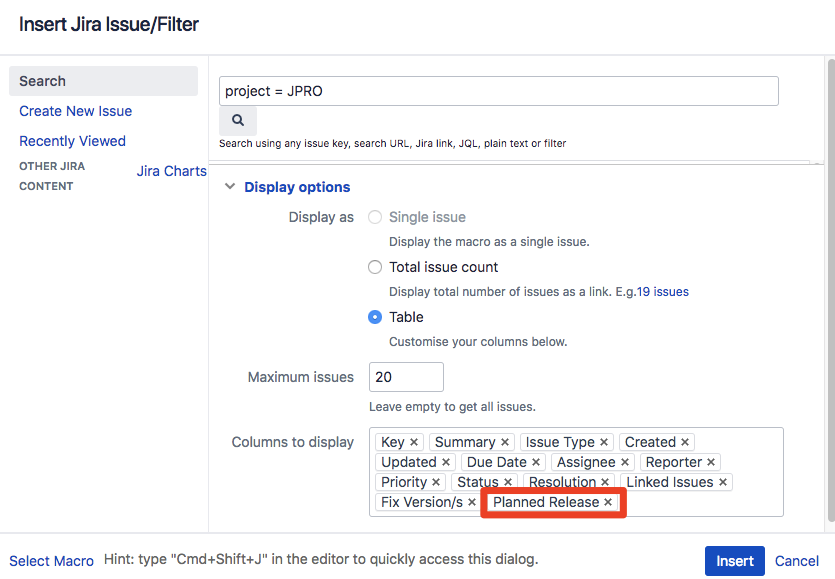Remove the Fix Version/s column tag

point(472,502)
